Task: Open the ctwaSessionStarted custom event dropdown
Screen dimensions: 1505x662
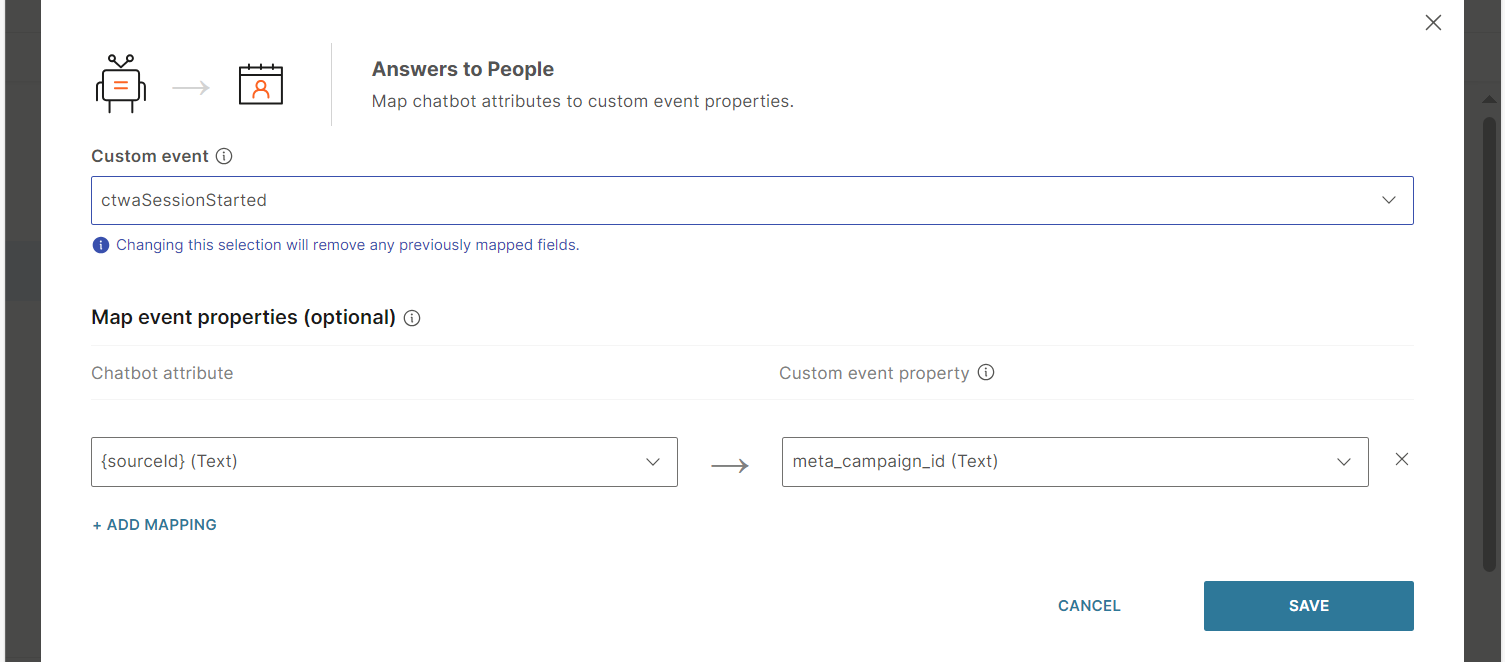Action: tap(752, 200)
